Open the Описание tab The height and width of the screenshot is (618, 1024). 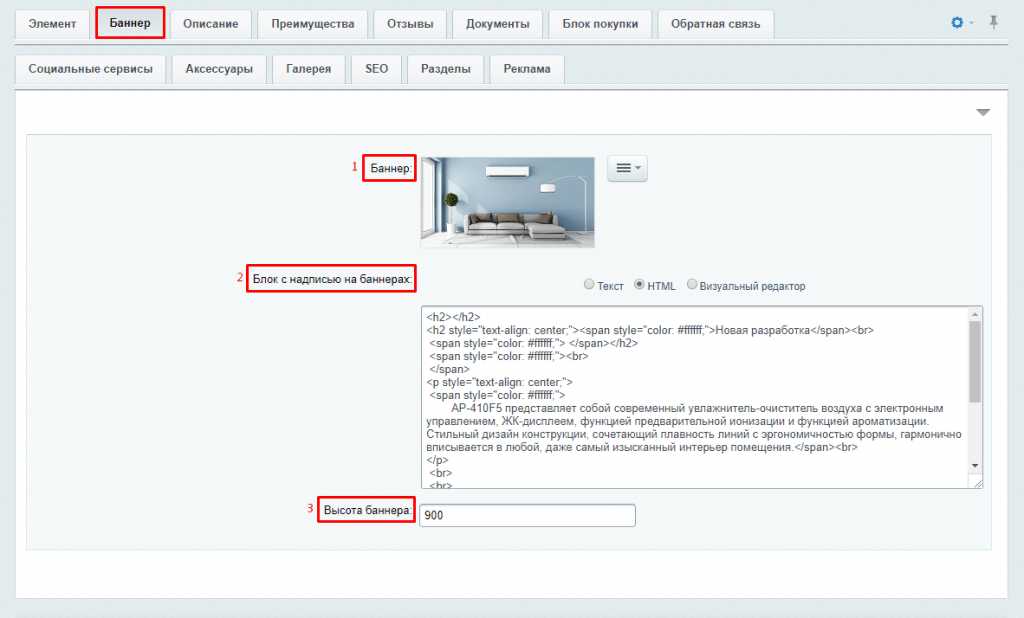[x=210, y=23]
